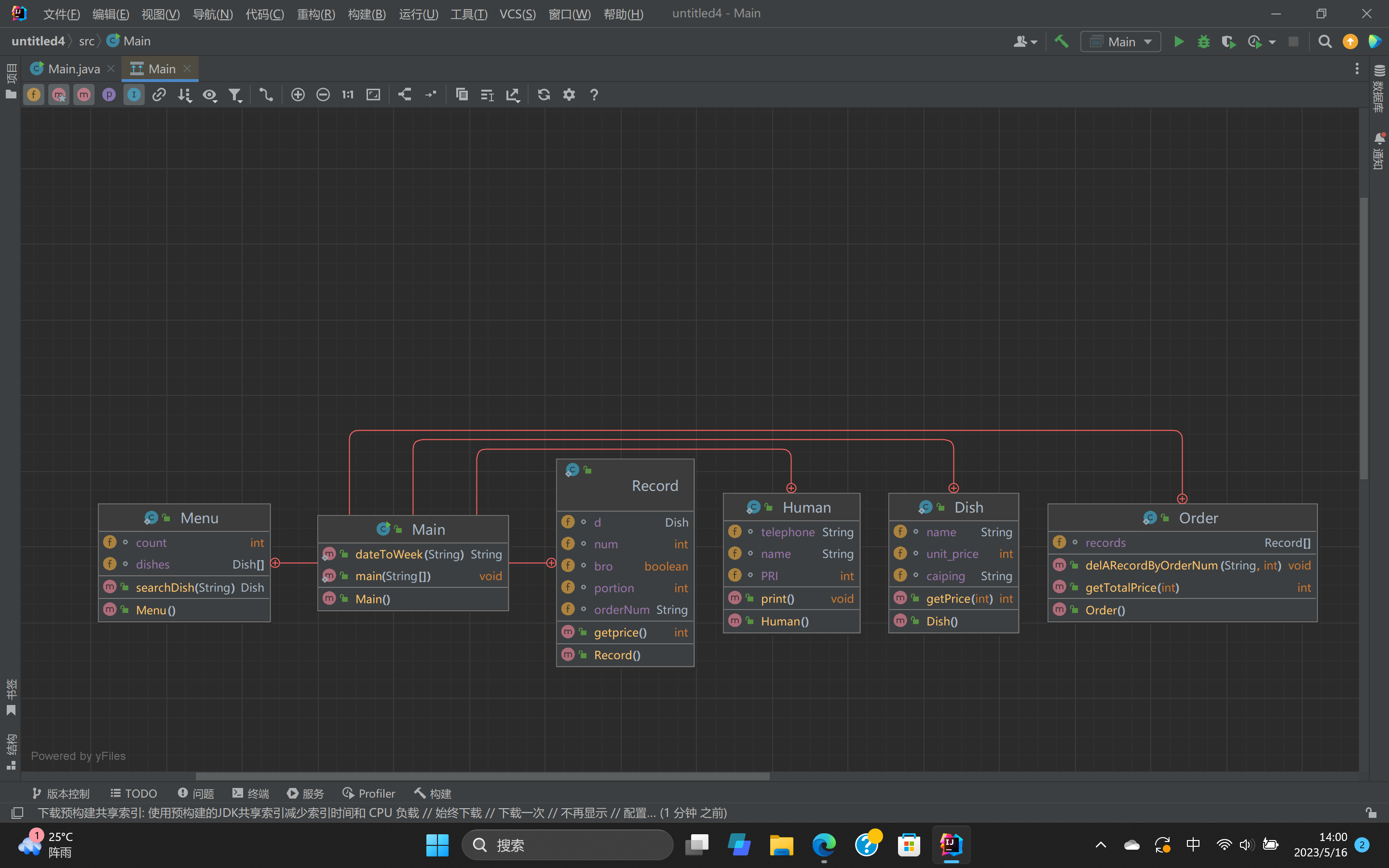Open diagram settings gear
Screen dimensions: 1389x868
tap(569, 95)
